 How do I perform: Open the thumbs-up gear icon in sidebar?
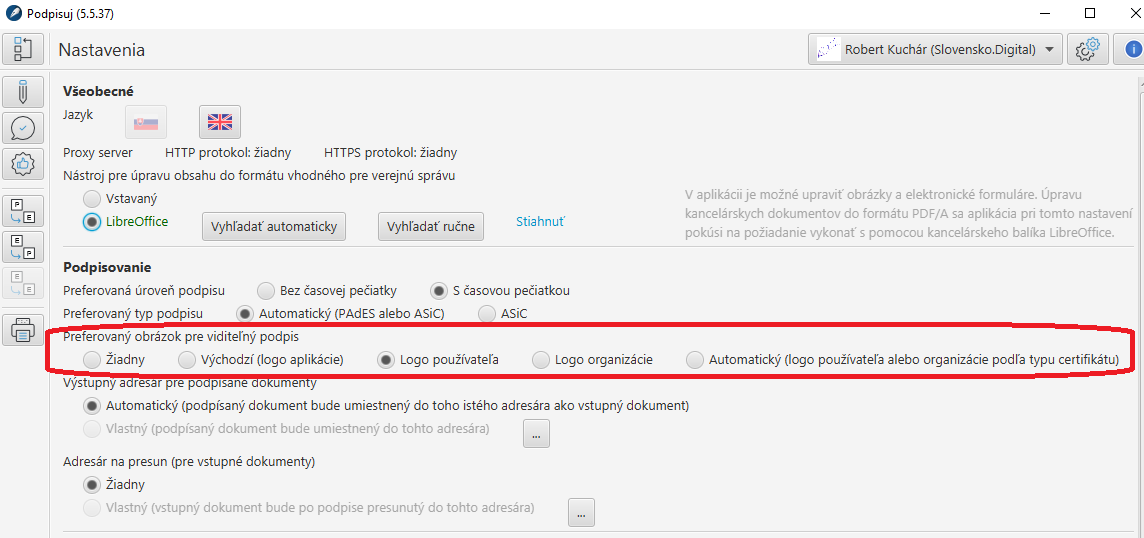pos(24,165)
